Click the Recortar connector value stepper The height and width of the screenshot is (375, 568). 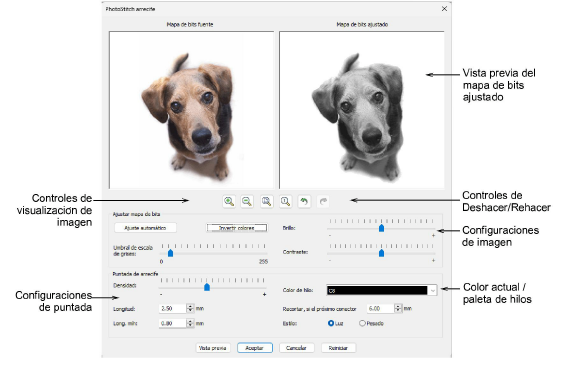point(398,308)
